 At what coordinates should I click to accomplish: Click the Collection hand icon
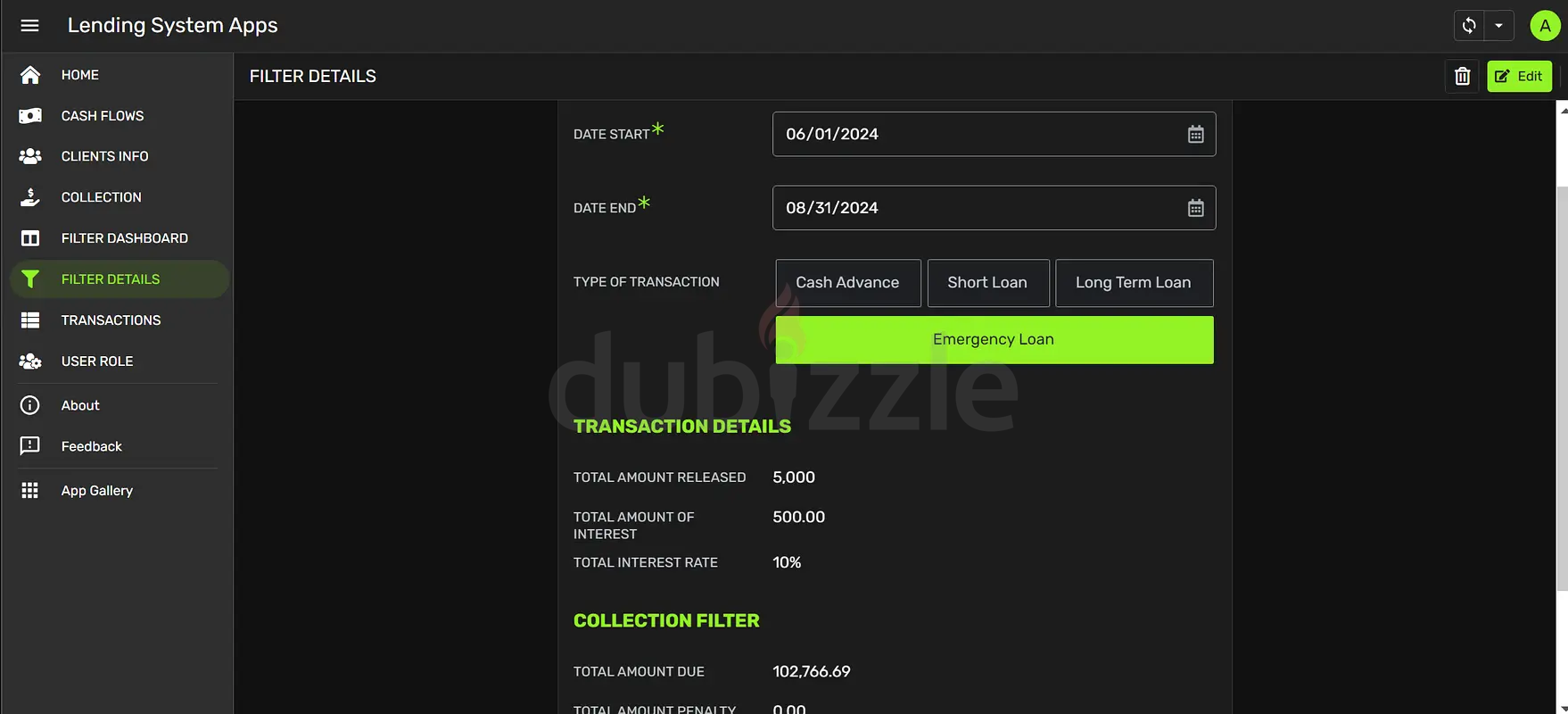pyautogui.click(x=30, y=197)
